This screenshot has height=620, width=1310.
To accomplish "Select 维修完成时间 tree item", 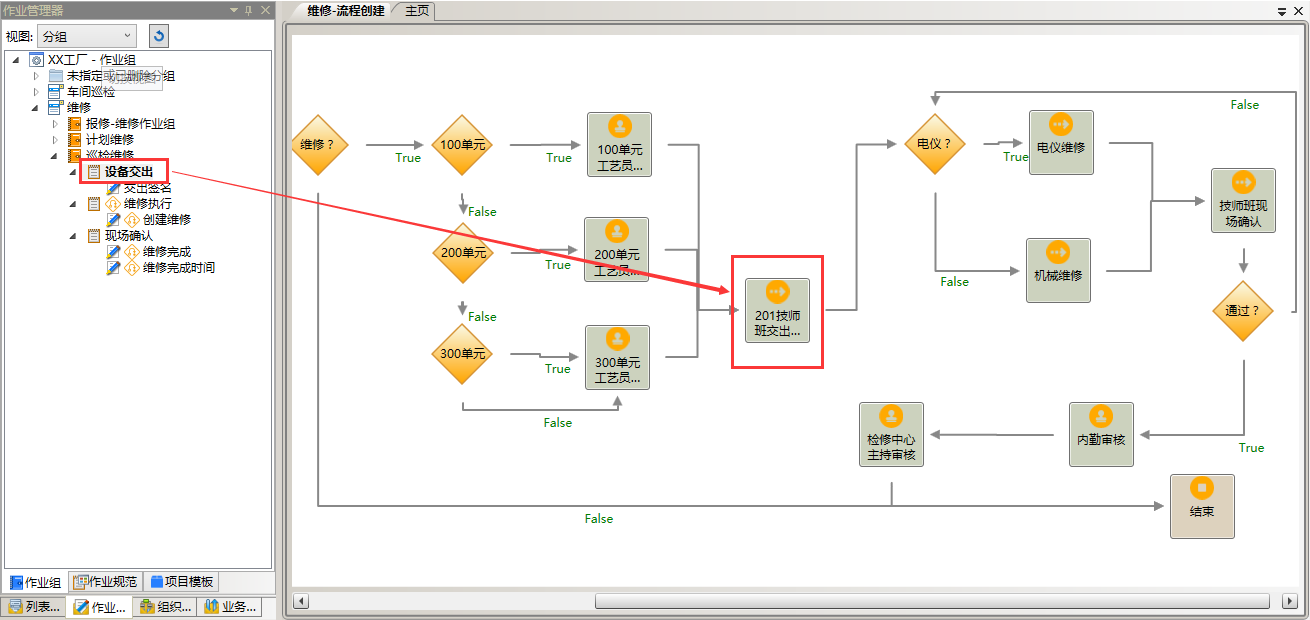I will click(x=178, y=268).
